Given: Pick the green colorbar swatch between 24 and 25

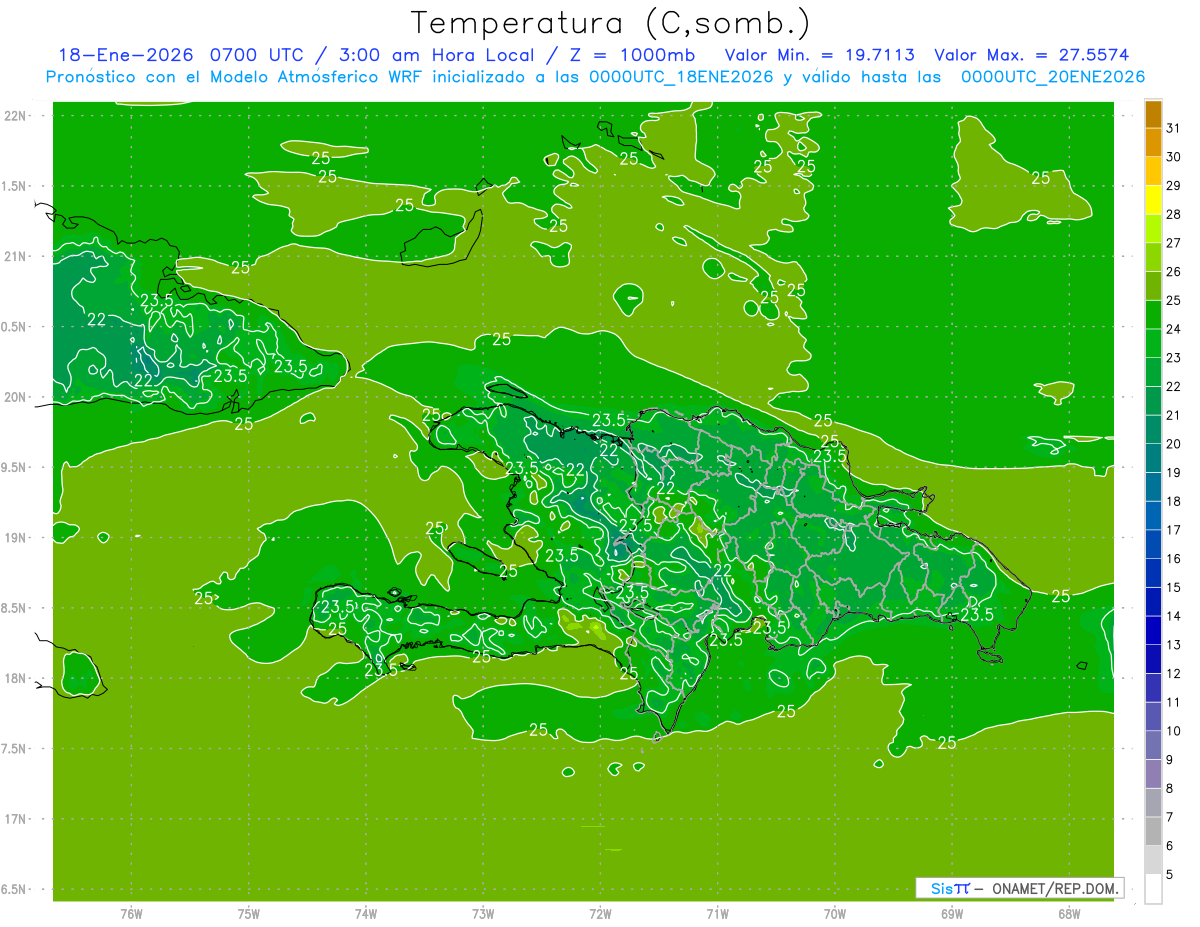Looking at the screenshot, I should pyautogui.click(x=1153, y=315).
